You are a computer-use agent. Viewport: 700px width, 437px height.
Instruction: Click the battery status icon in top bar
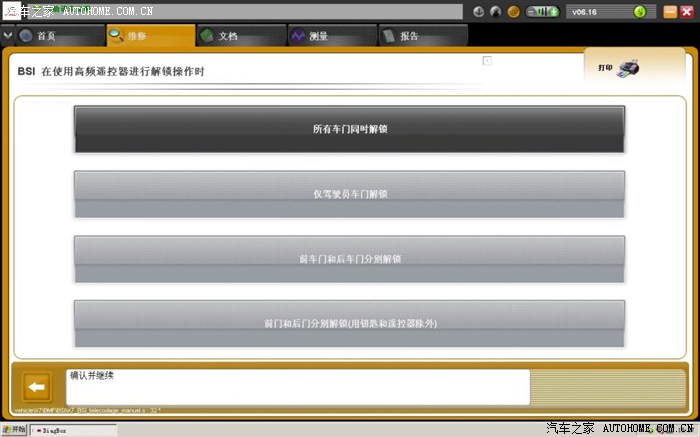coord(540,12)
